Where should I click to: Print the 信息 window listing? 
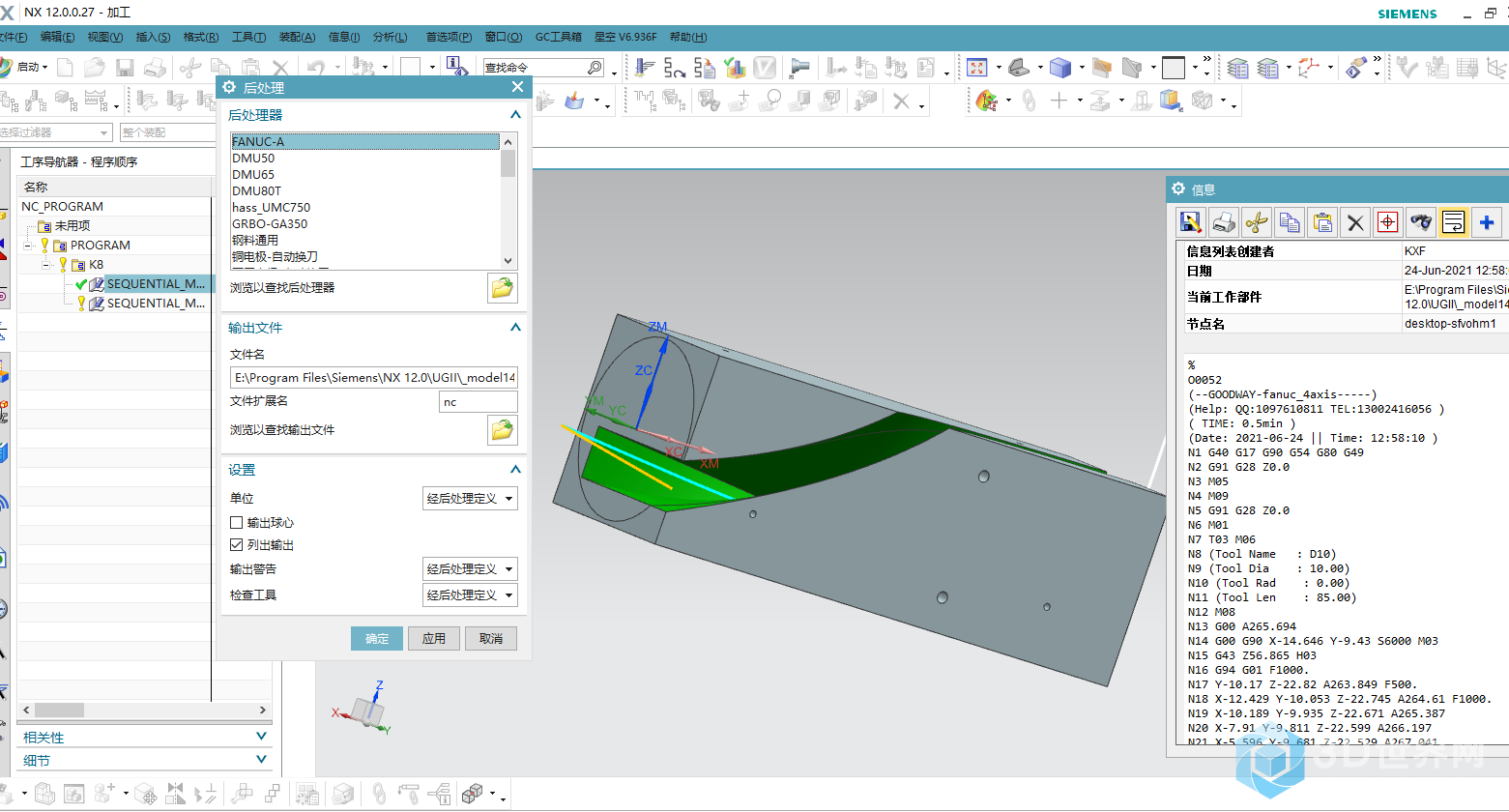point(1224,222)
